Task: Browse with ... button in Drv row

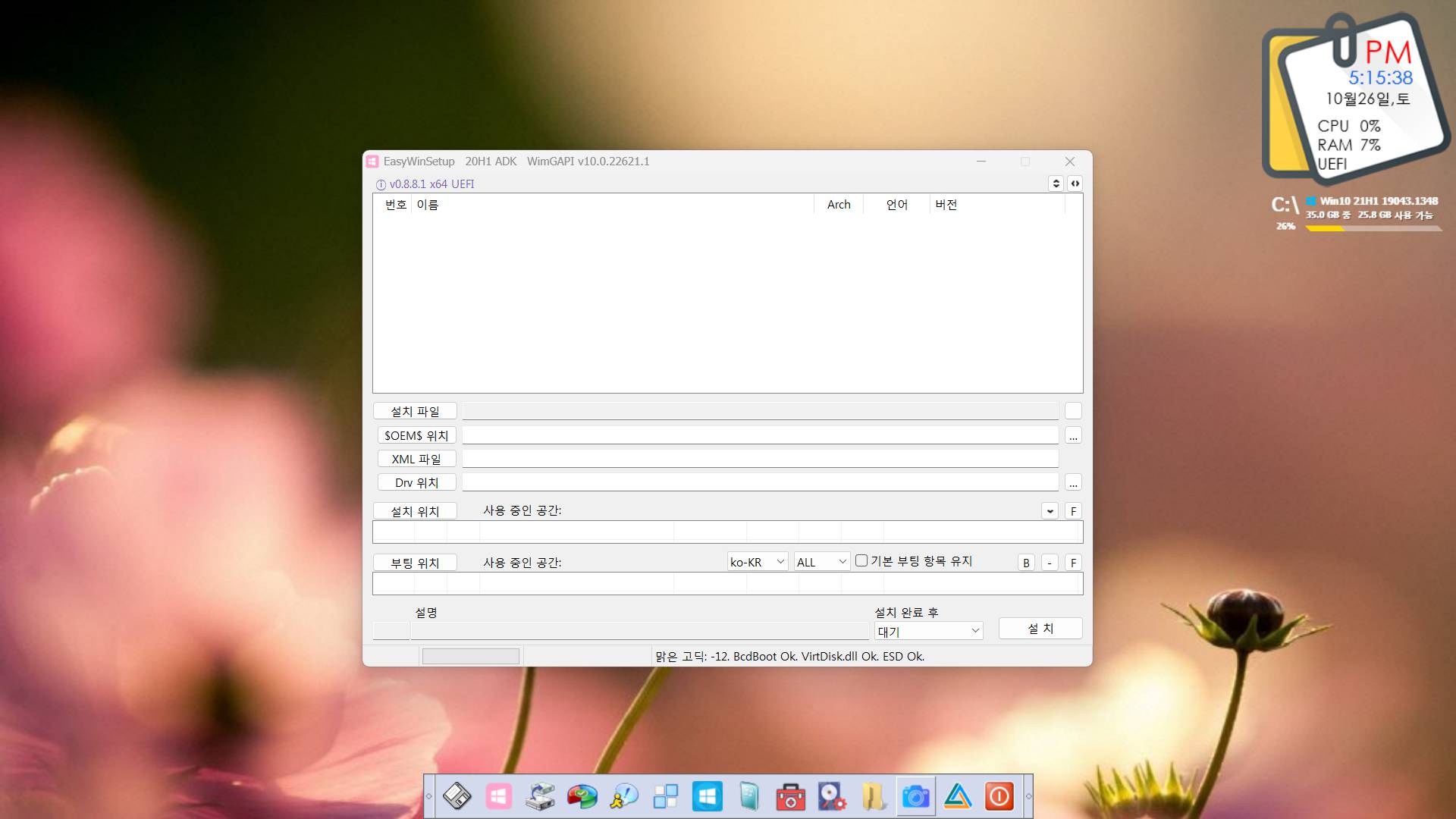Action: click(x=1073, y=483)
